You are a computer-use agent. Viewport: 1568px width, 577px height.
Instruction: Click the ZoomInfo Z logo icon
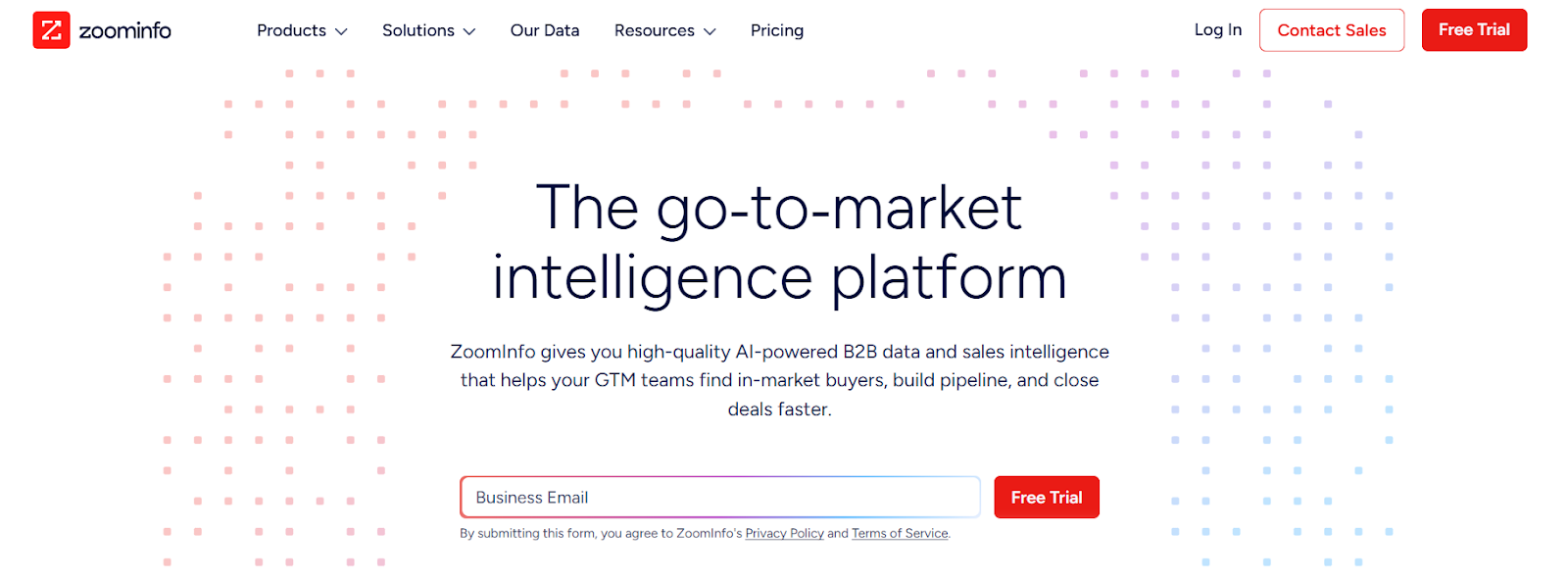pos(51,29)
